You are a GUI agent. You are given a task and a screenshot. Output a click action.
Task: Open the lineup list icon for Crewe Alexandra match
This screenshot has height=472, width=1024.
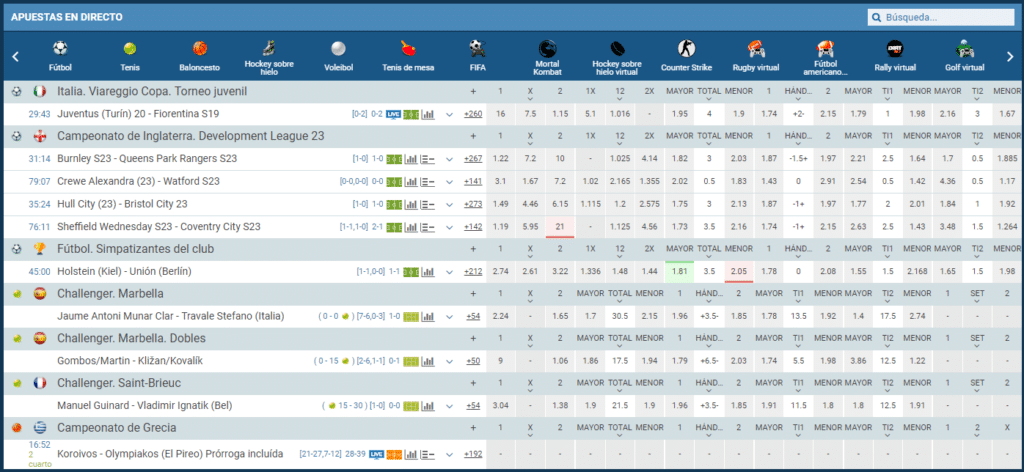pos(427,181)
